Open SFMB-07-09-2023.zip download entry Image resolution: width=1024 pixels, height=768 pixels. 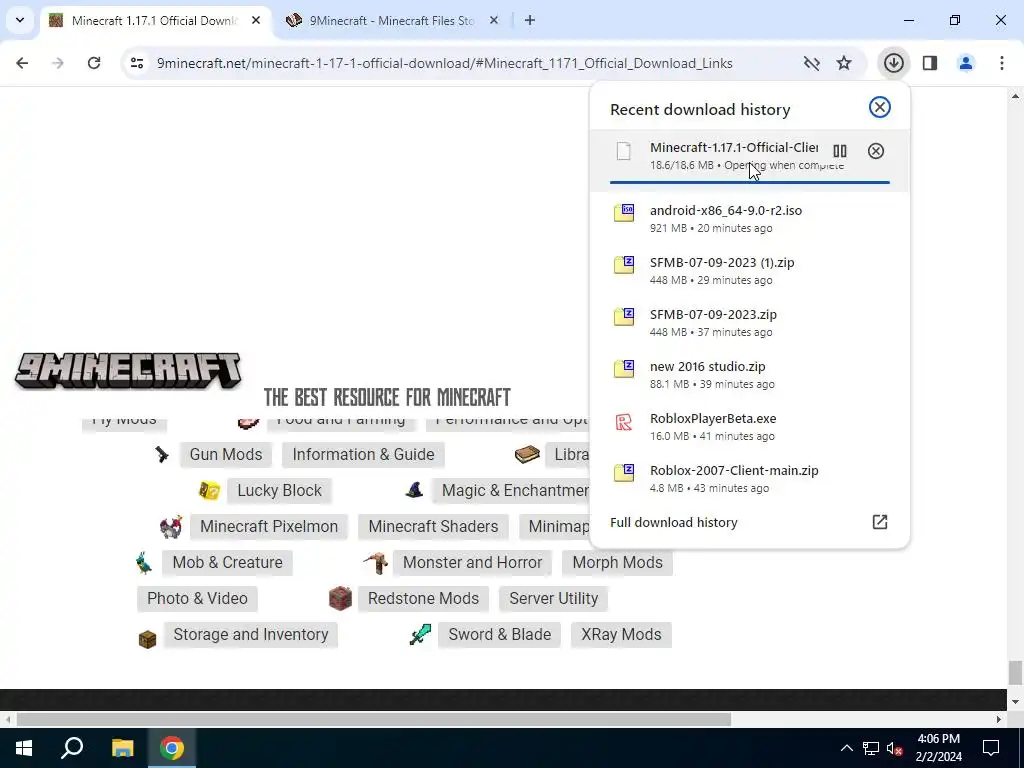point(749,322)
